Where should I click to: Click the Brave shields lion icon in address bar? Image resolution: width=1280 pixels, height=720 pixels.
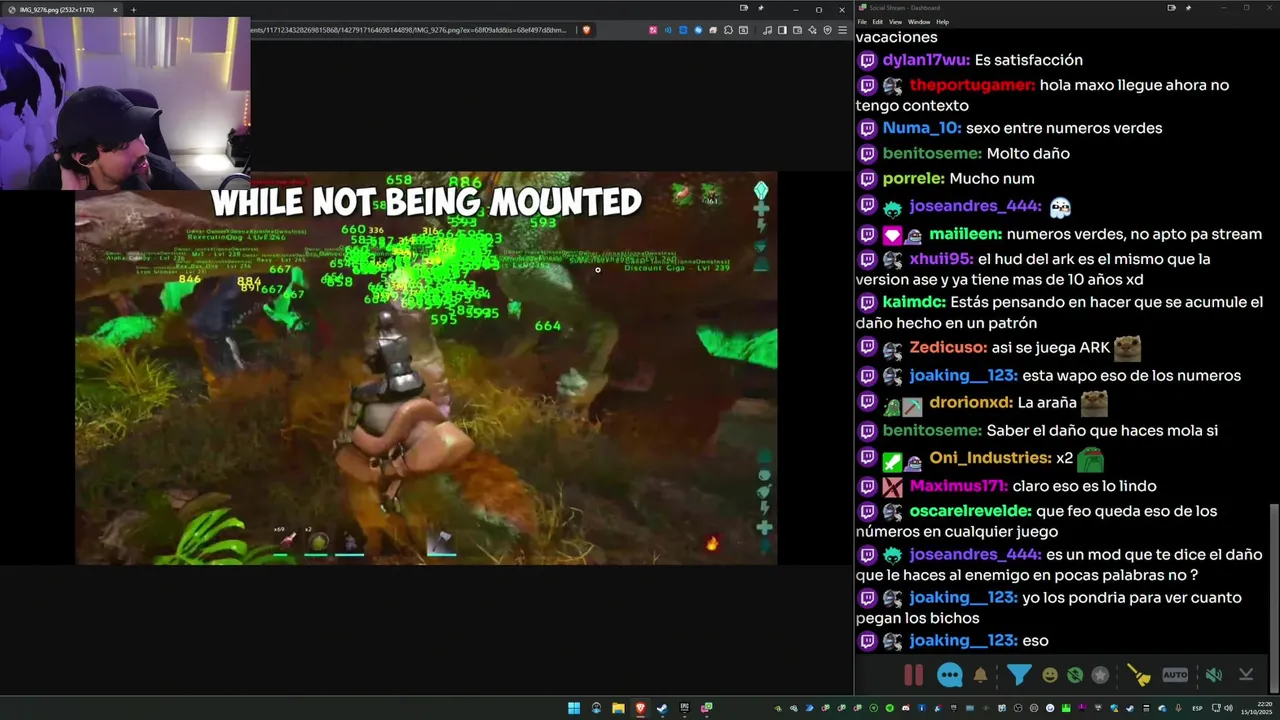pyautogui.click(x=586, y=30)
